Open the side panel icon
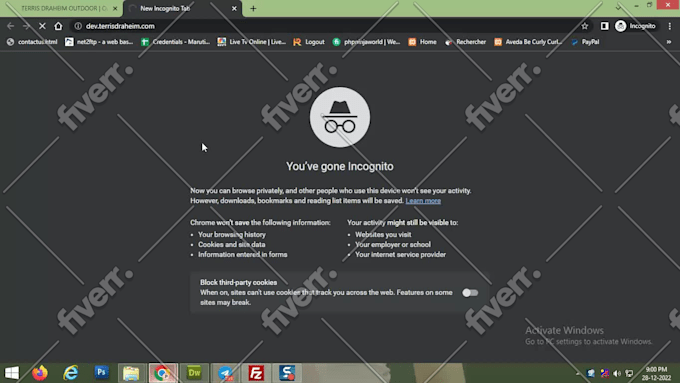This screenshot has width=680, height=383. point(604,26)
